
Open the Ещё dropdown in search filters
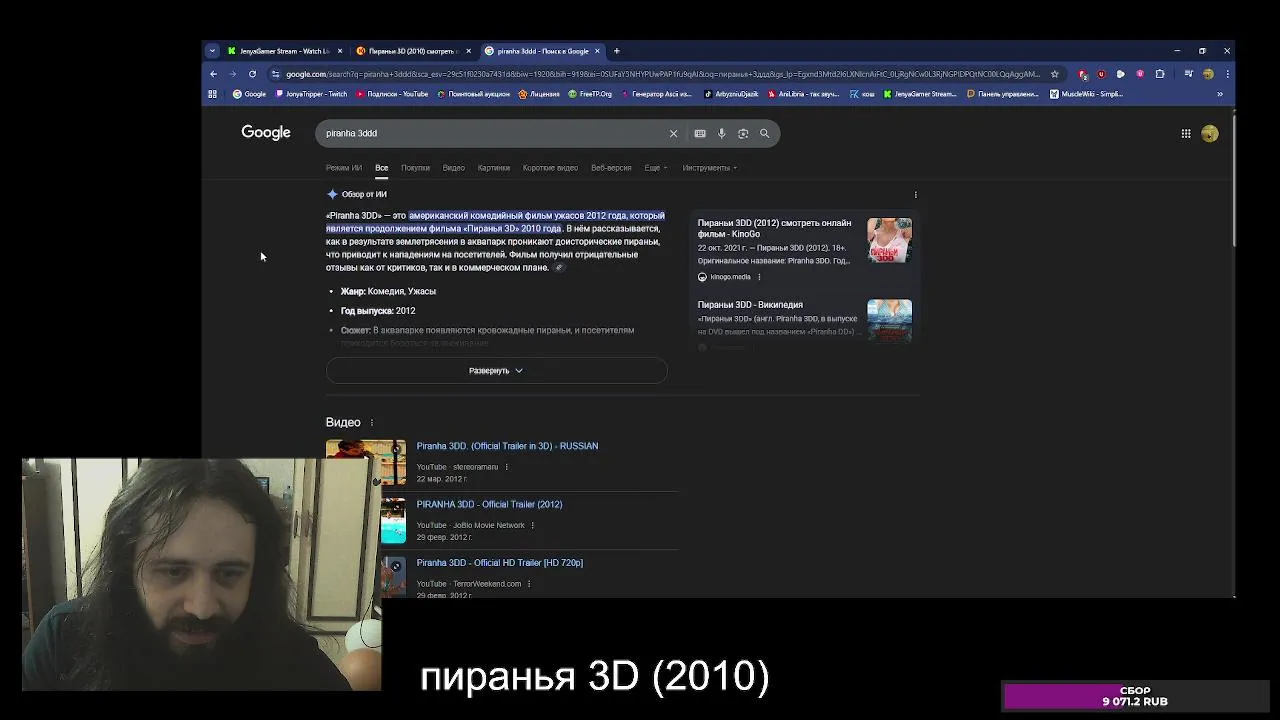click(x=655, y=168)
